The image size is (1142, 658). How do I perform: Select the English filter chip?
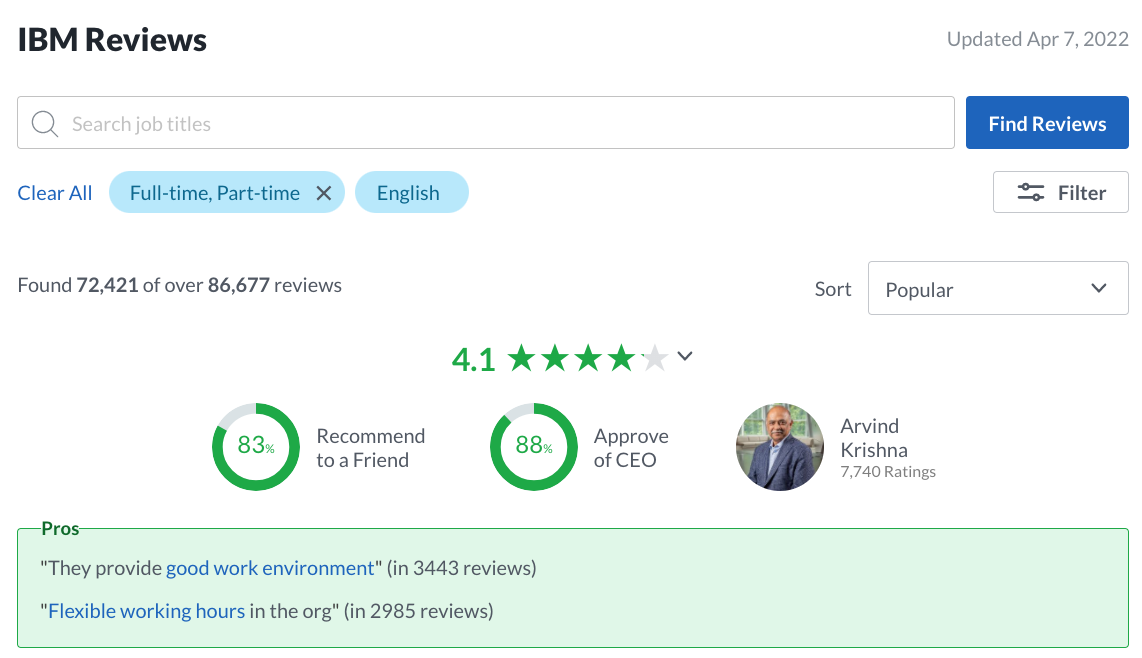411,192
